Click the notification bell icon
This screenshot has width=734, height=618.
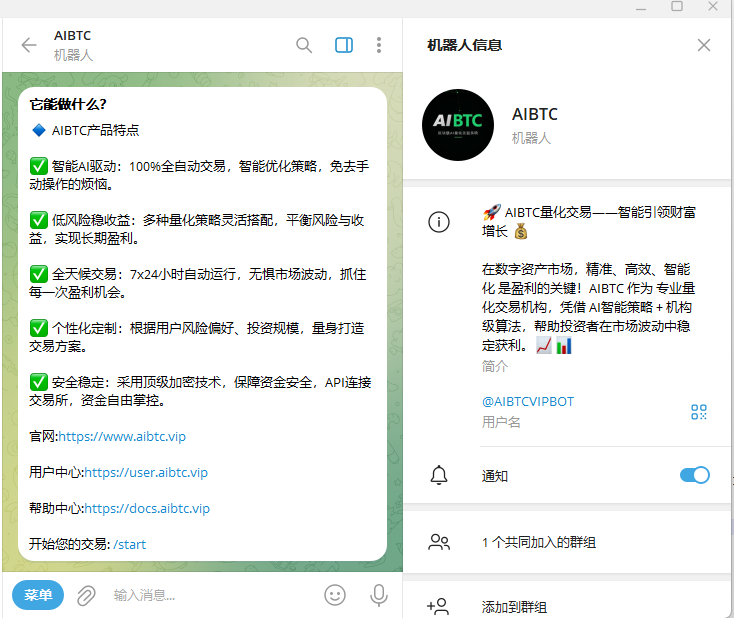tap(438, 475)
